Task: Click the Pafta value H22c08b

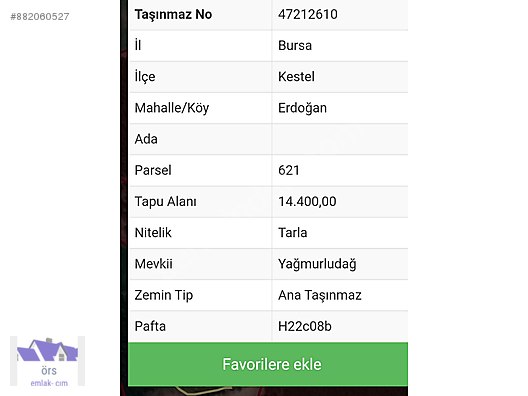Action: click(305, 326)
